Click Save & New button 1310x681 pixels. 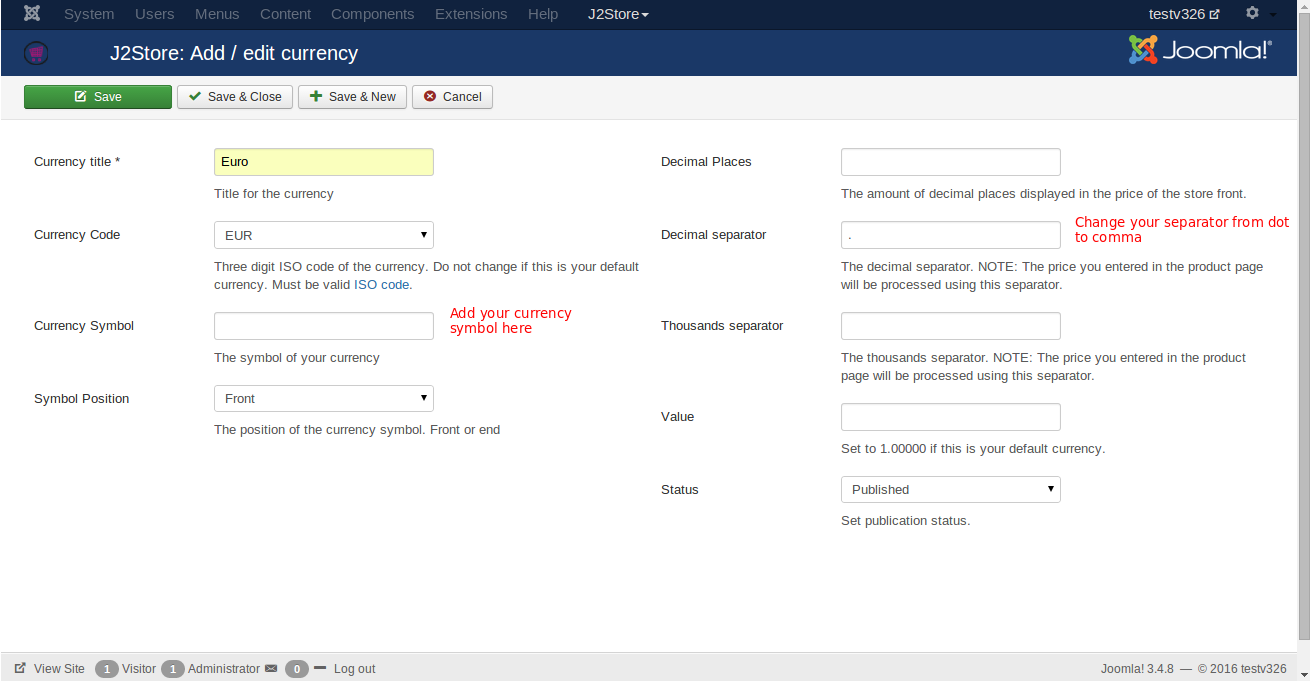pos(352,97)
